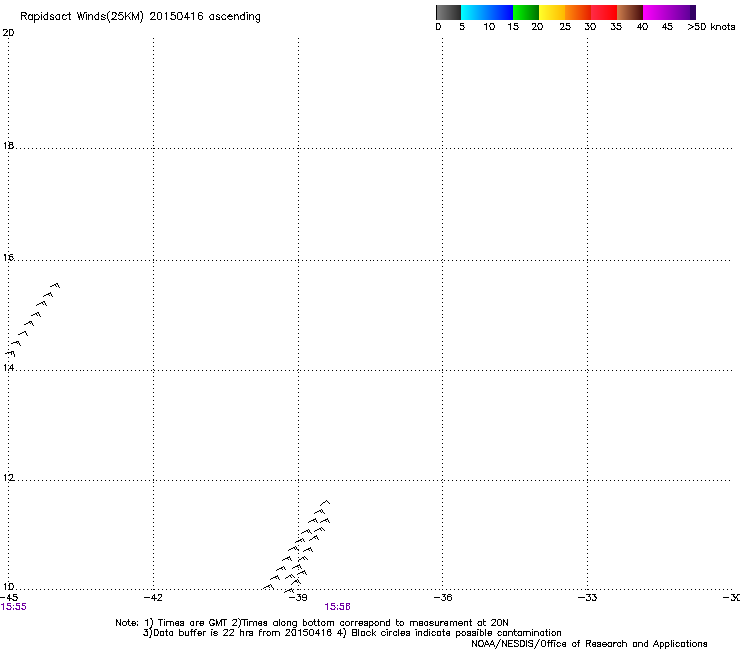Click the '>50 knots' legend label
The width and height of the screenshot is (740, 650).
coord(711,27)
